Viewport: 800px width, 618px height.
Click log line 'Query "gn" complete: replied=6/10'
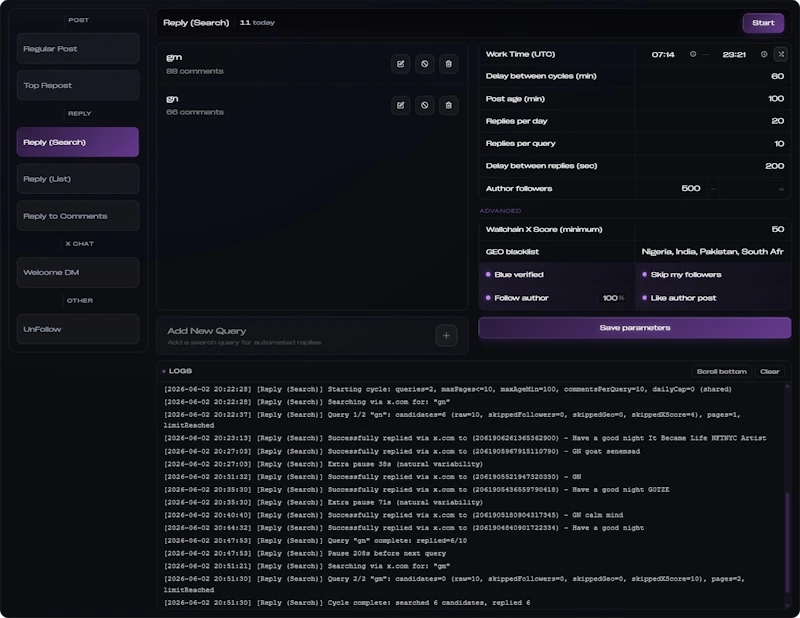[315, 540]
